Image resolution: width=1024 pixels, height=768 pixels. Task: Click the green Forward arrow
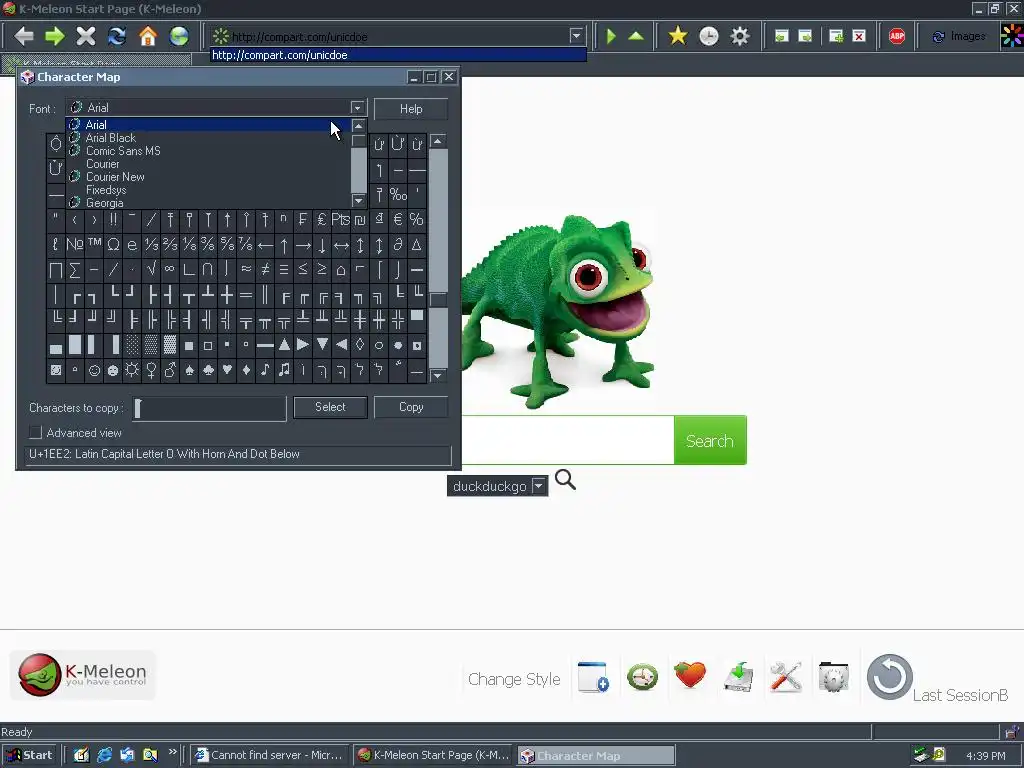[55, 36]
